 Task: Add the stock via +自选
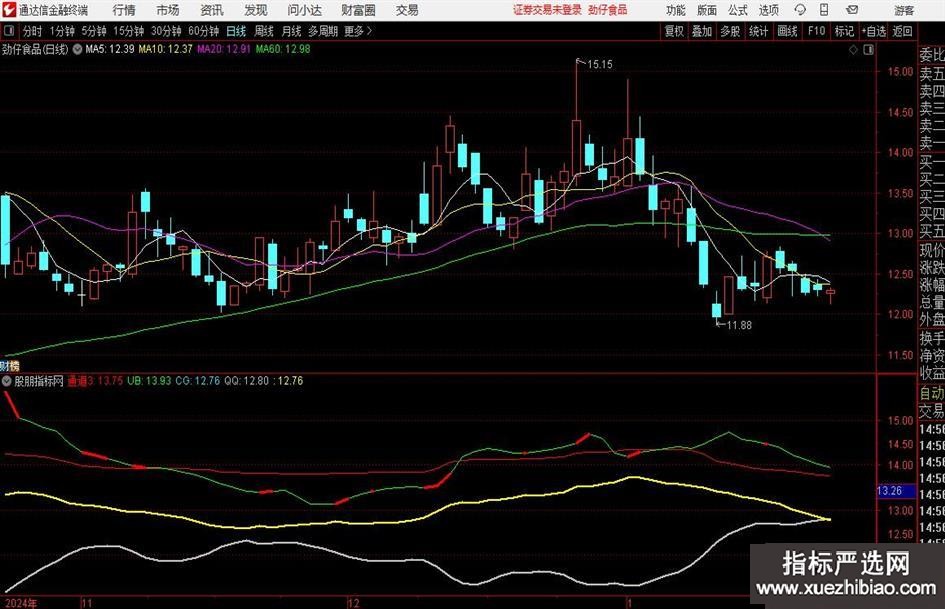click(x=873, y=31)
